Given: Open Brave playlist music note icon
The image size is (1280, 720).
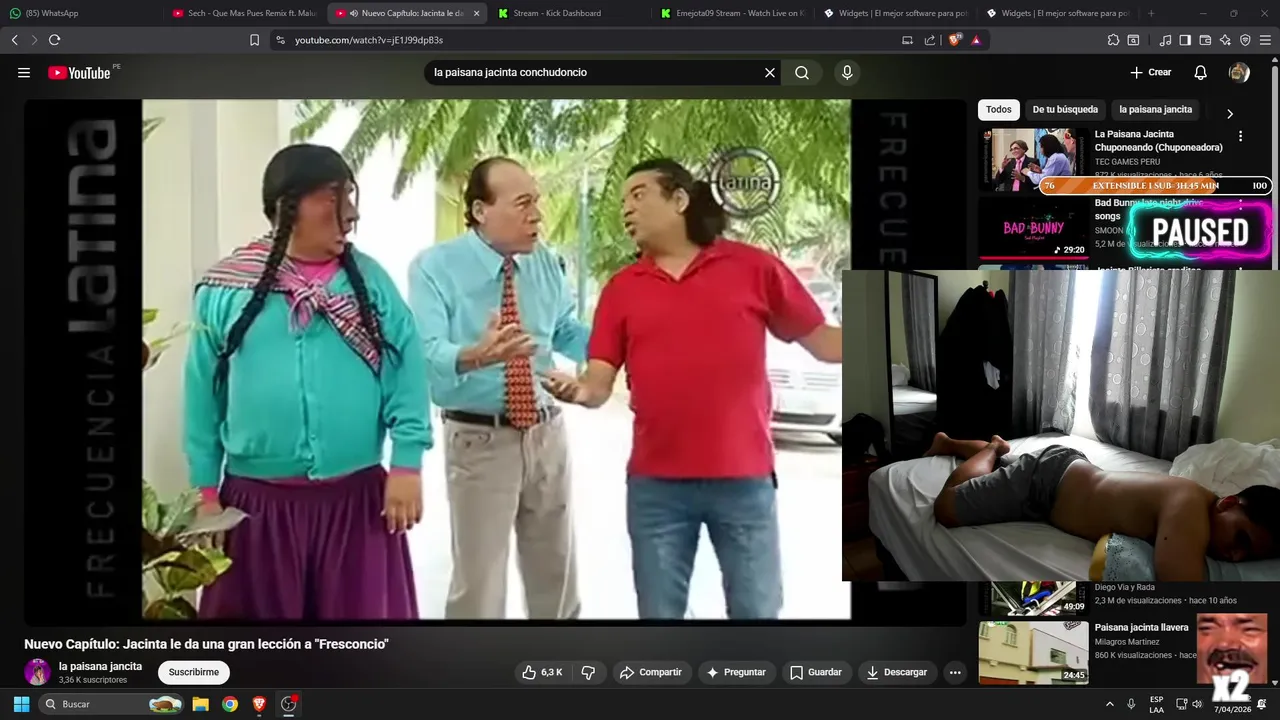Looking at the screenshot, I should pos(1165,40).
